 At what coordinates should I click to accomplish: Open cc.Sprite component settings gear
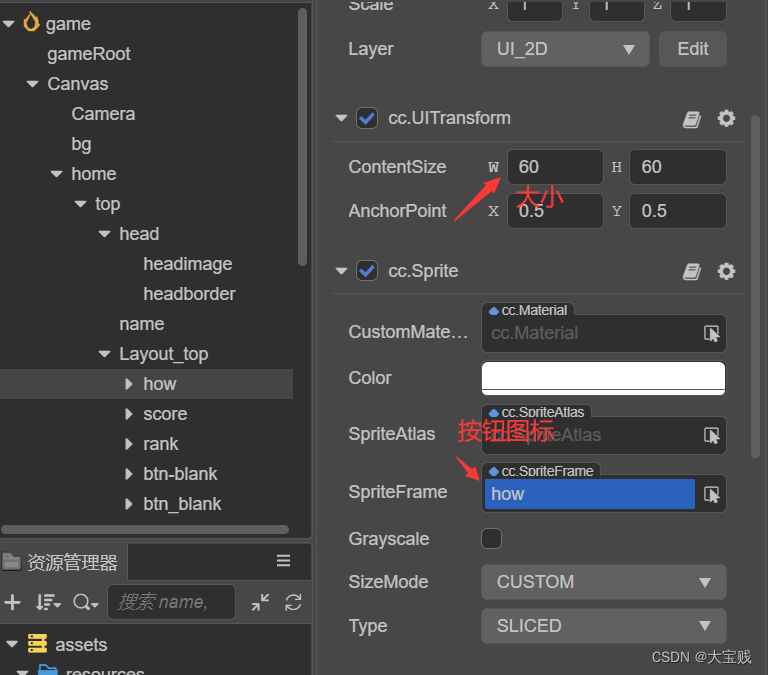click(x=726, y=272)
